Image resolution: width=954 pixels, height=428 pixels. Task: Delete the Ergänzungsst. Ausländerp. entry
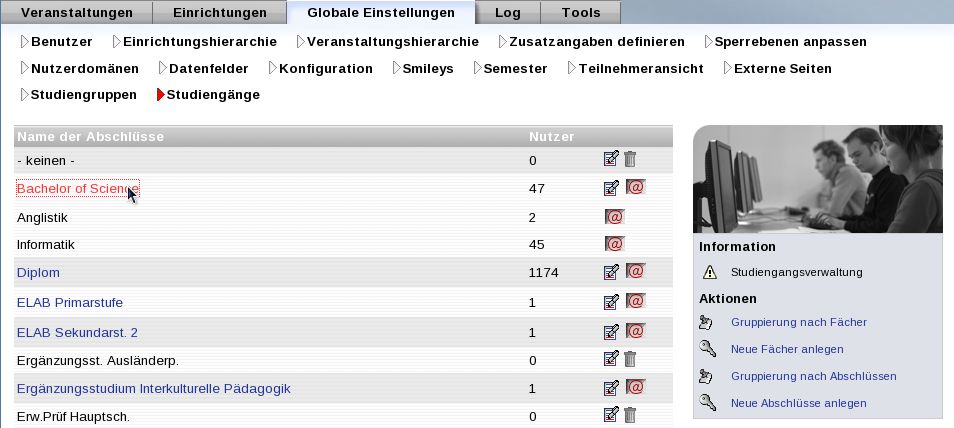tap(630, 359)
